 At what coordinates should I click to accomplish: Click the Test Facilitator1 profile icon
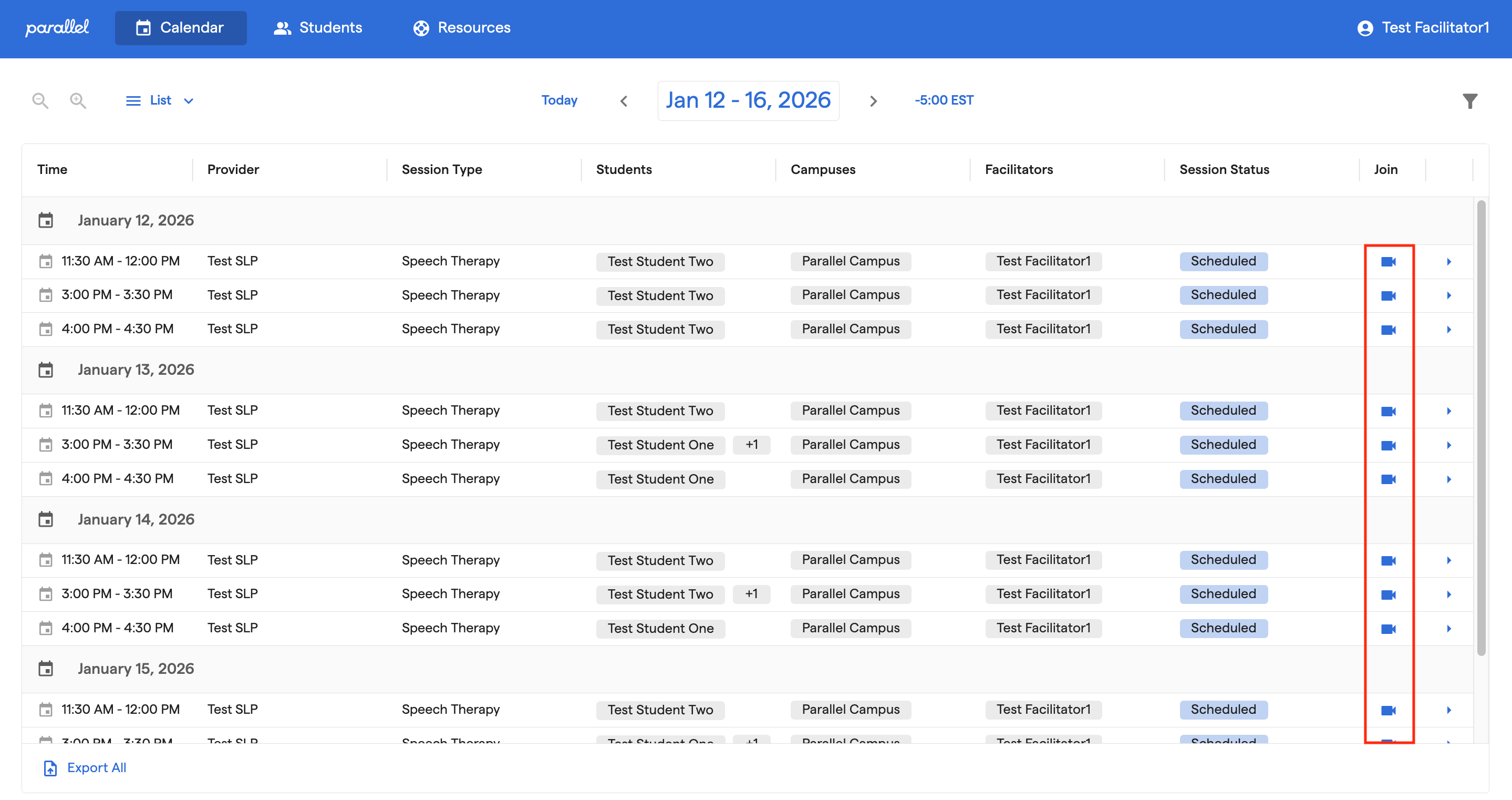pyautogui.click(x=1365, y=28)
